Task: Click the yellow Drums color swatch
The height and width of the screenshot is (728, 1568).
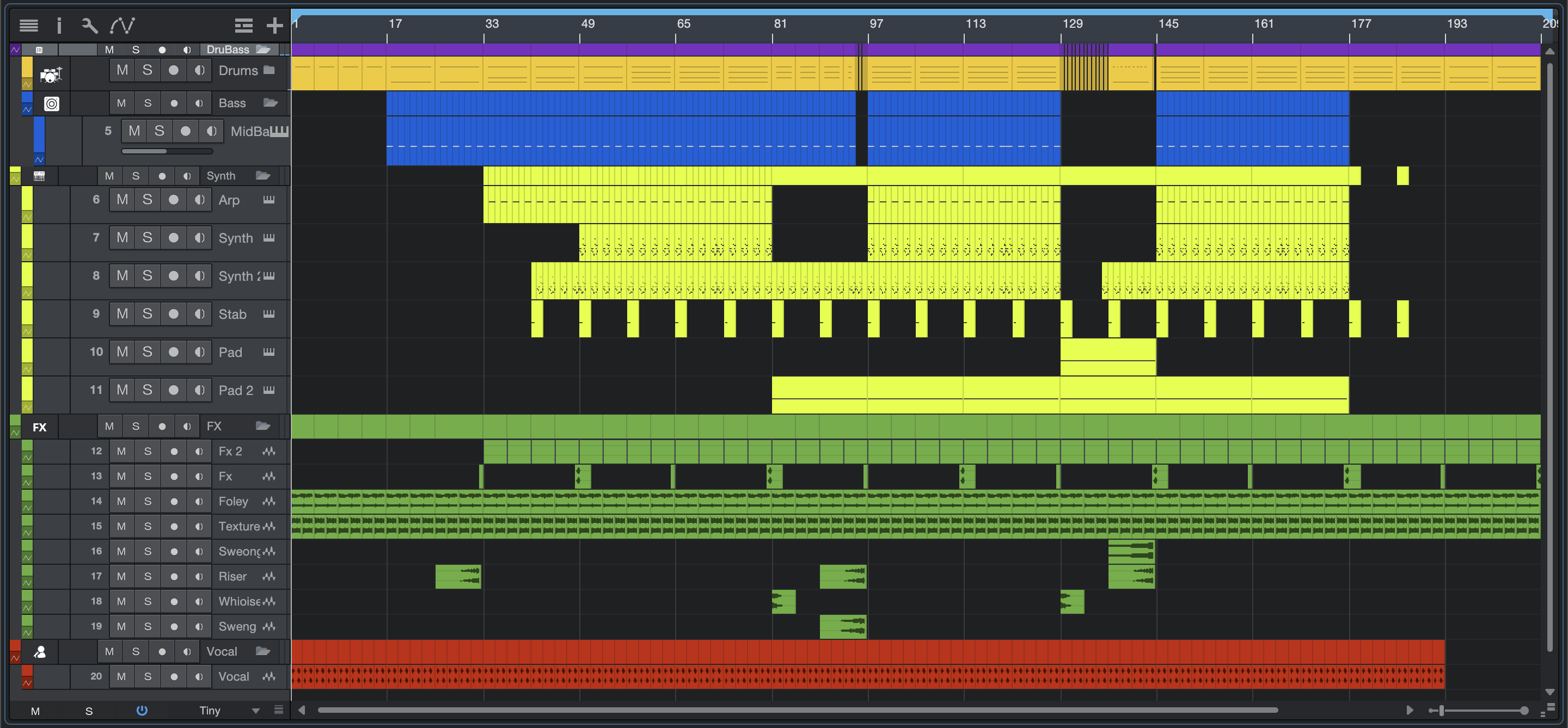Action: [27, 67]
